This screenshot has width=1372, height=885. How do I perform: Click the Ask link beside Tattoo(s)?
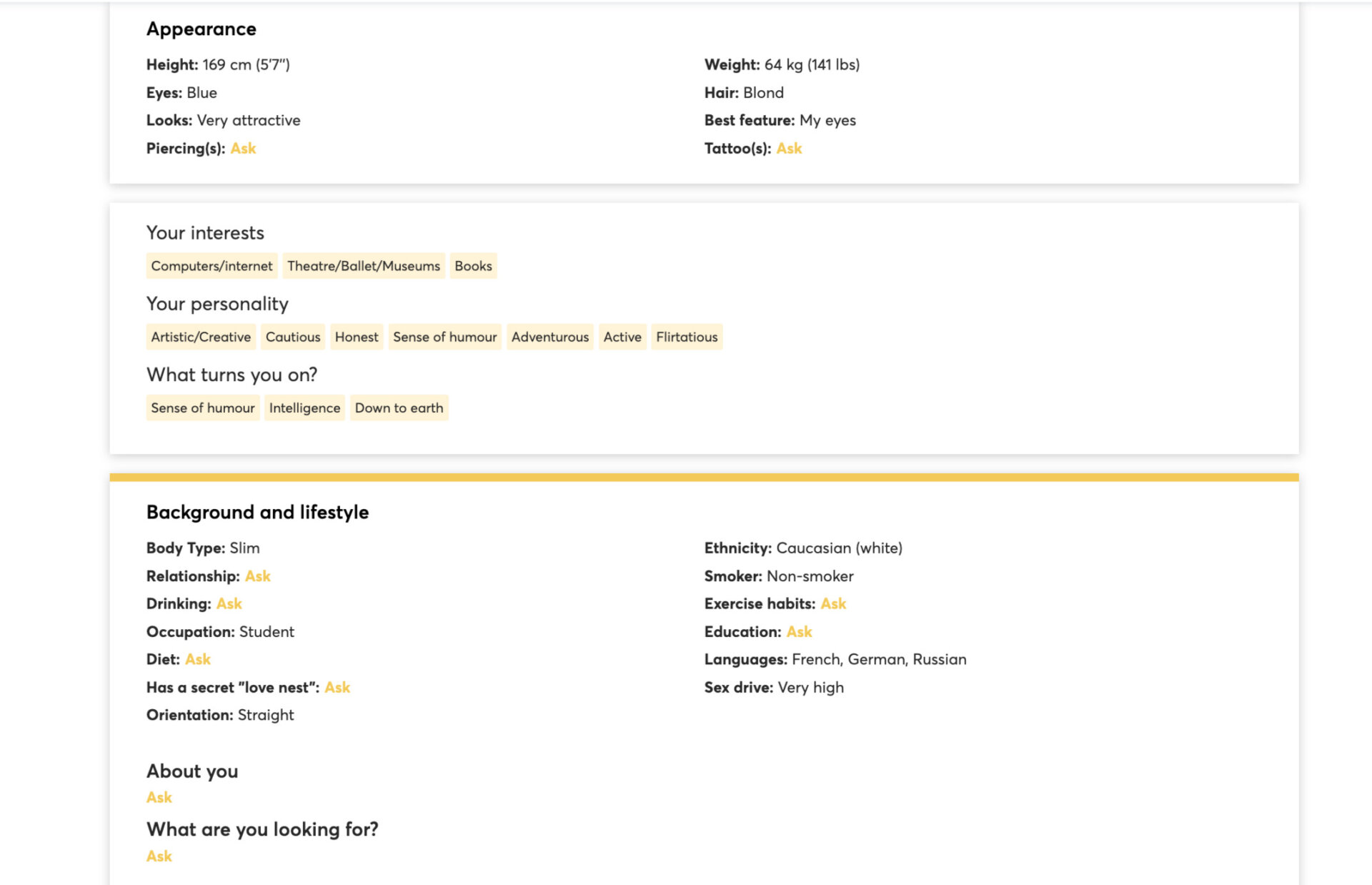coord(789,149)
